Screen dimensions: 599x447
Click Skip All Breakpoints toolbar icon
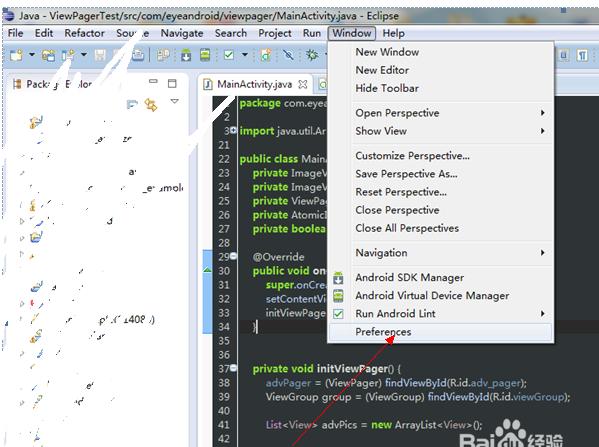288,55
